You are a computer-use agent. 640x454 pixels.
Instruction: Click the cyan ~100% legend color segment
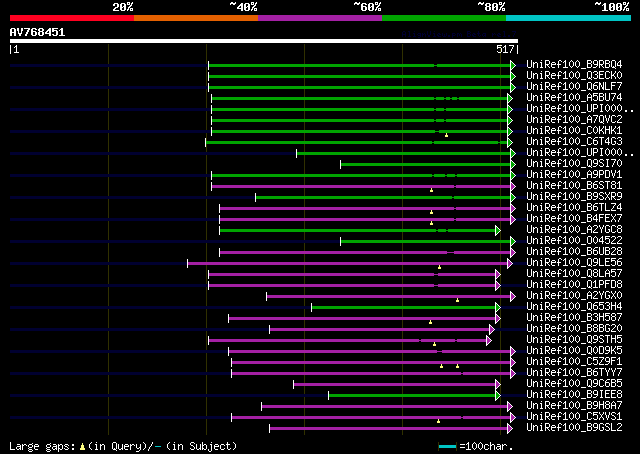tap(569, 18)
